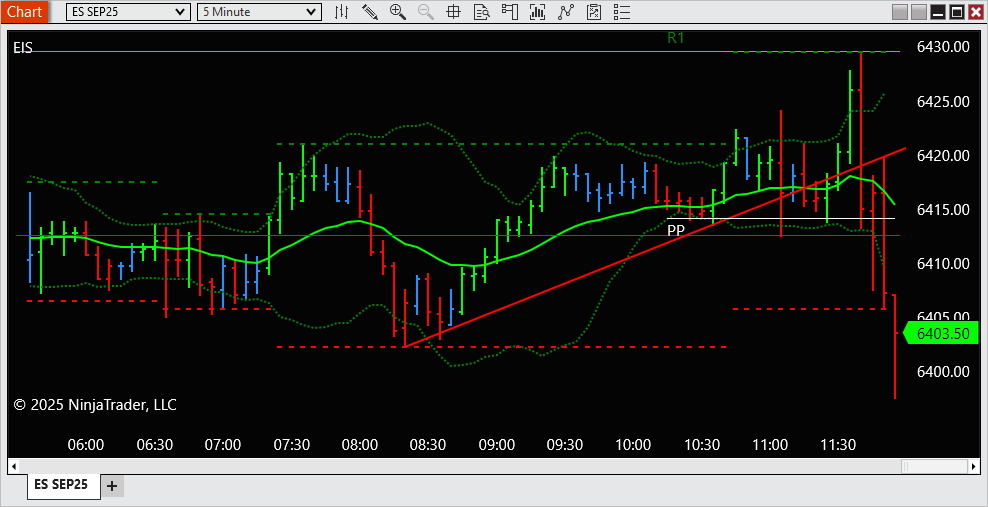Image resolution: width=988 pixels, height=507 pixels.
Task: Click the 11:00 time axis label
Action: (x=770, y=445)
